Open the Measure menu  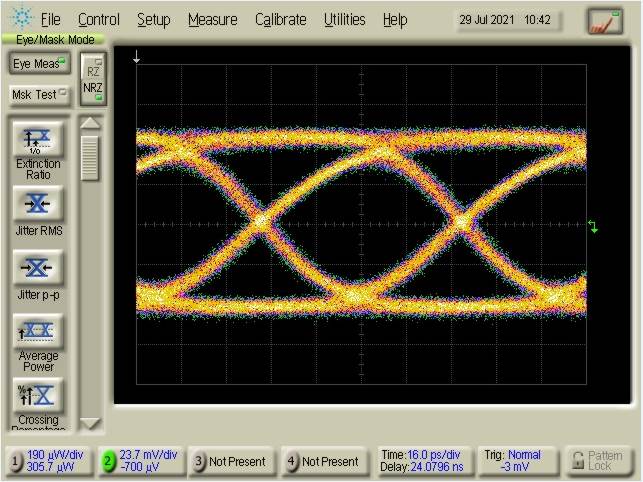click(x=212, y=20)
